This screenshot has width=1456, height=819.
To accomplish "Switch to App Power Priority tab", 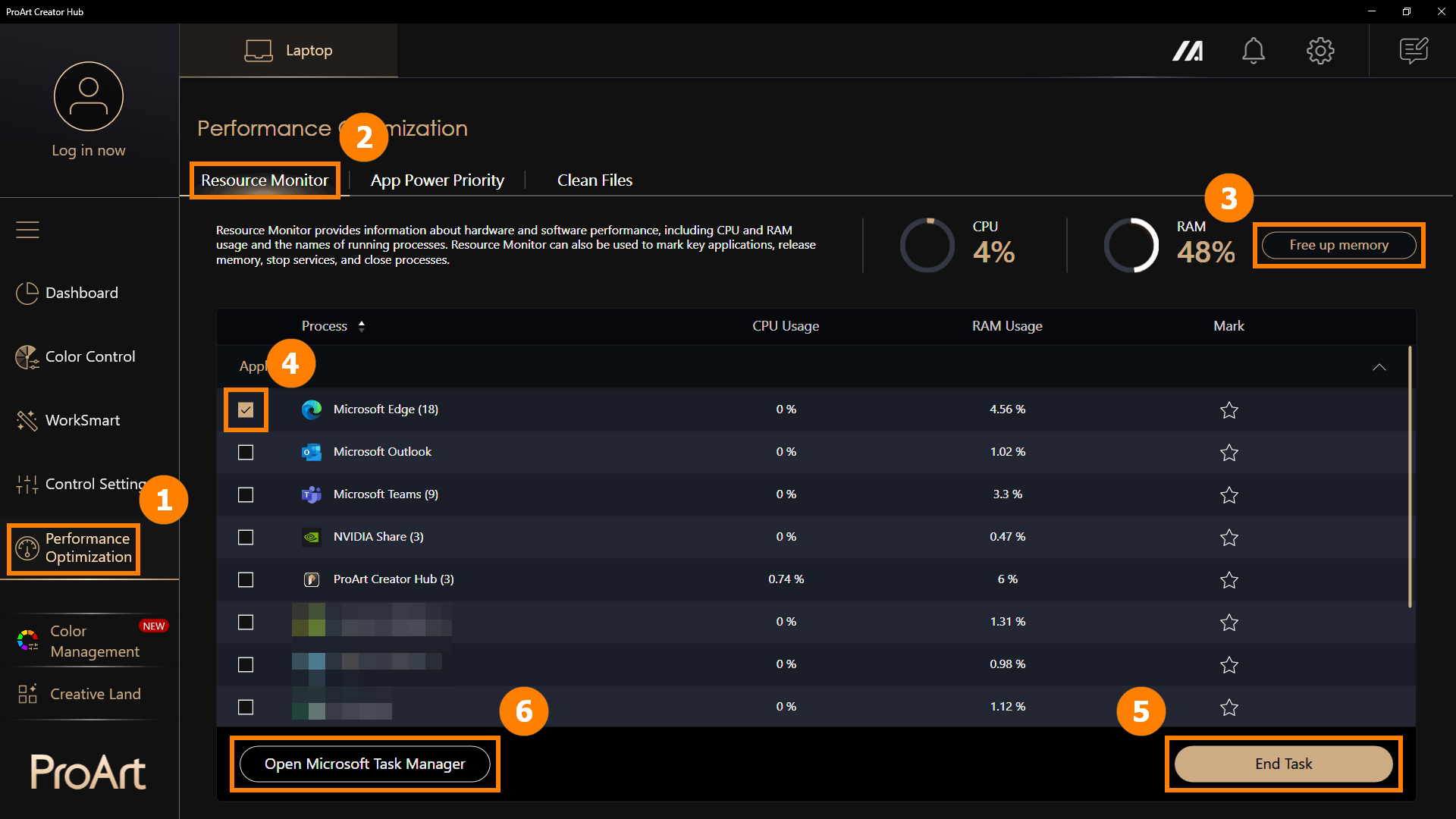I will click(x=438, y=180).
